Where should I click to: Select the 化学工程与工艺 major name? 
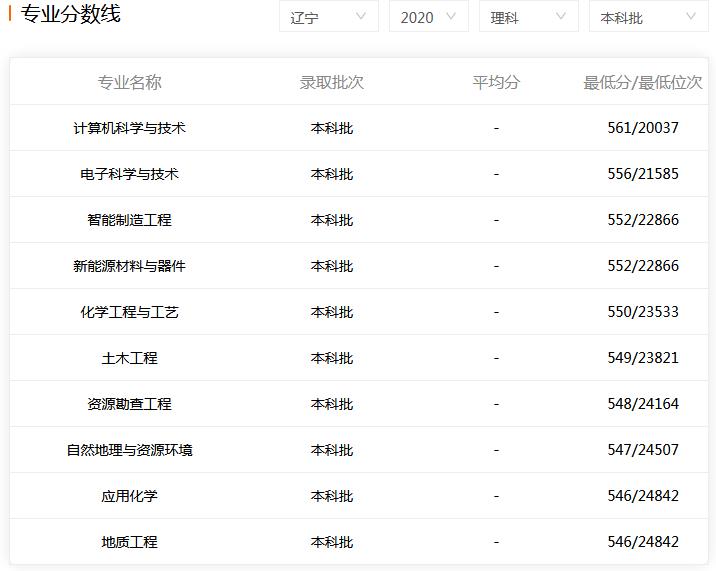pos(130,312)
